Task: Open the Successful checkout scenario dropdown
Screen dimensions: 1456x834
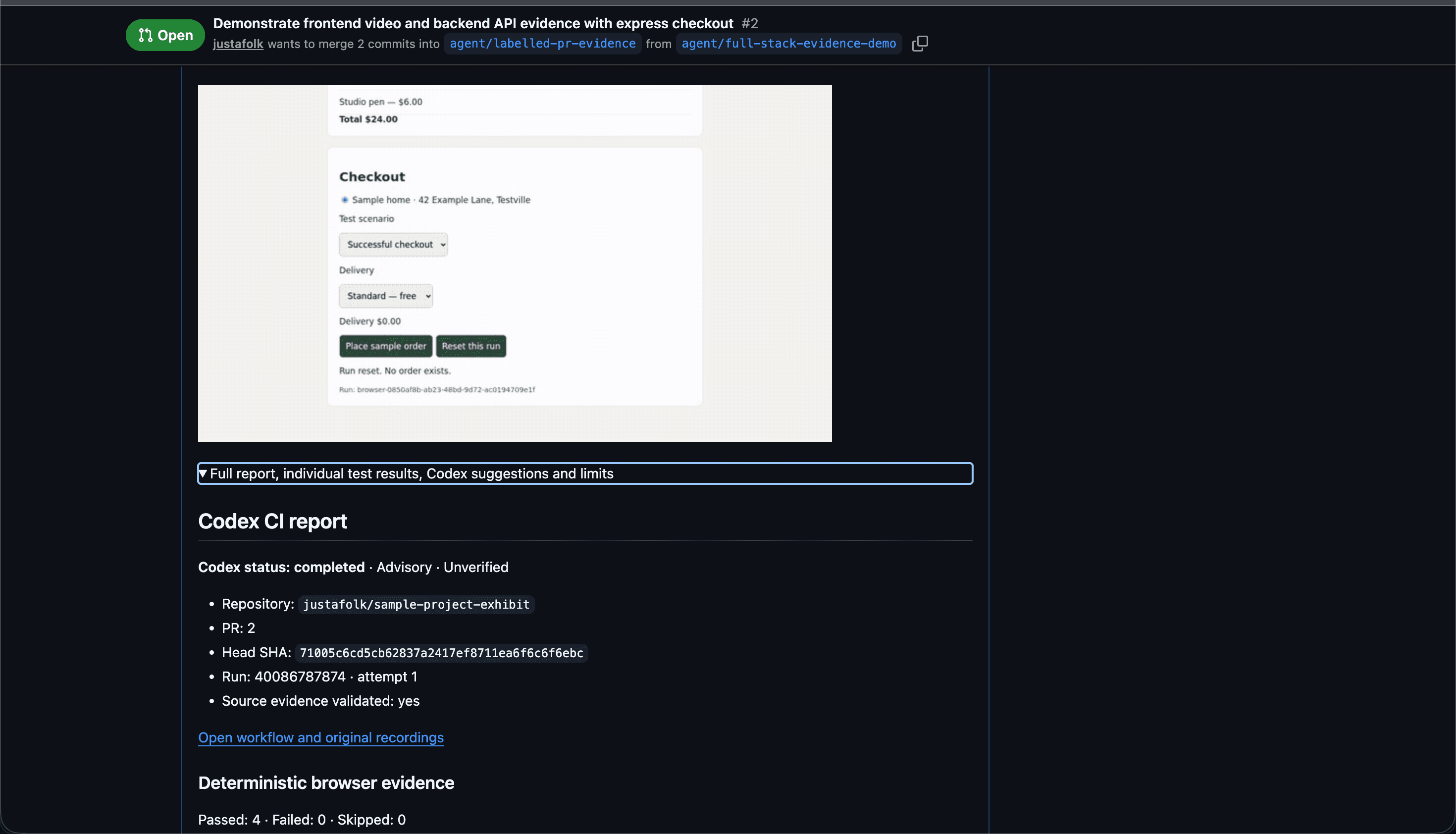Action: pos(393,245)
